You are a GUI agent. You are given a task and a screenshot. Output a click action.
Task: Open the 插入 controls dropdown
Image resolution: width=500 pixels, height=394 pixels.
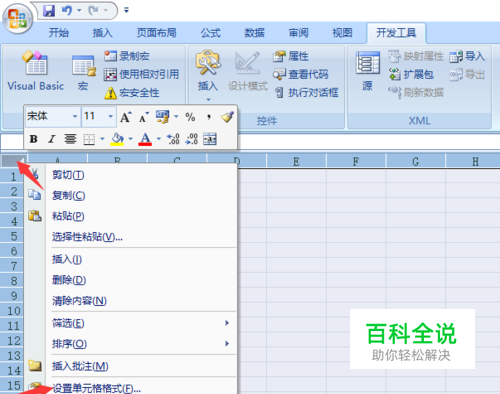(x=208, y=75)
